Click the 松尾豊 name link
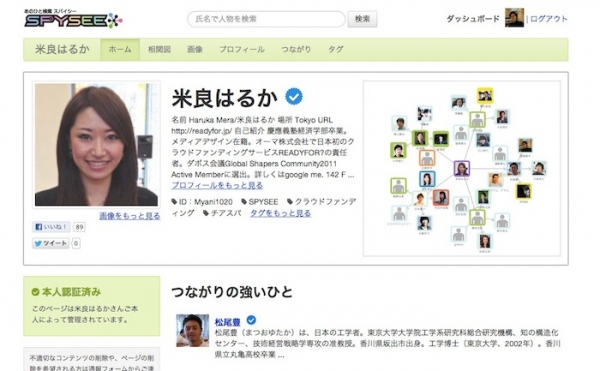The height and width of the screenshot is (371, 600). 228,322
